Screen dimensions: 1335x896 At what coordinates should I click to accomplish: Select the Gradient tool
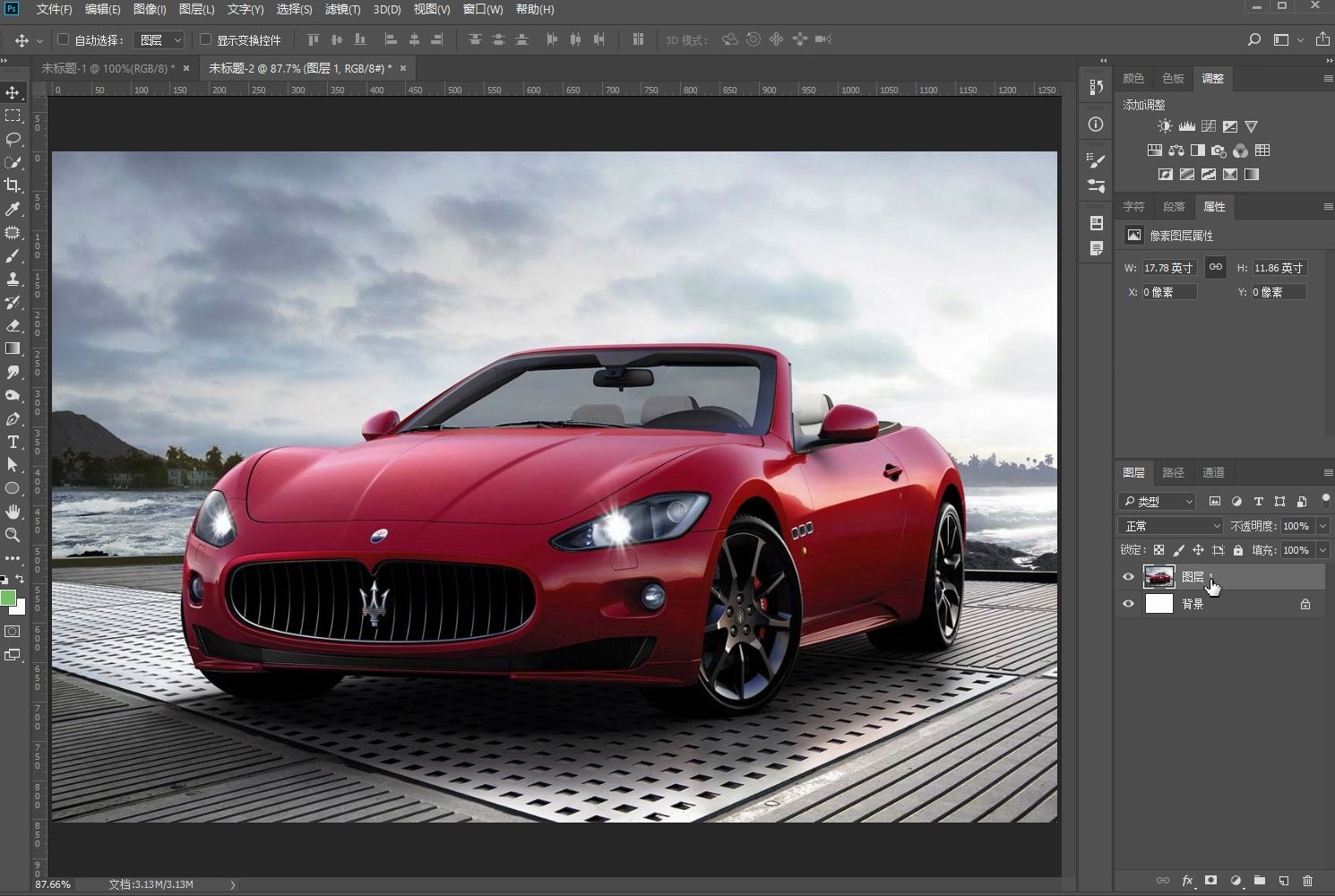tap(13, 349)
